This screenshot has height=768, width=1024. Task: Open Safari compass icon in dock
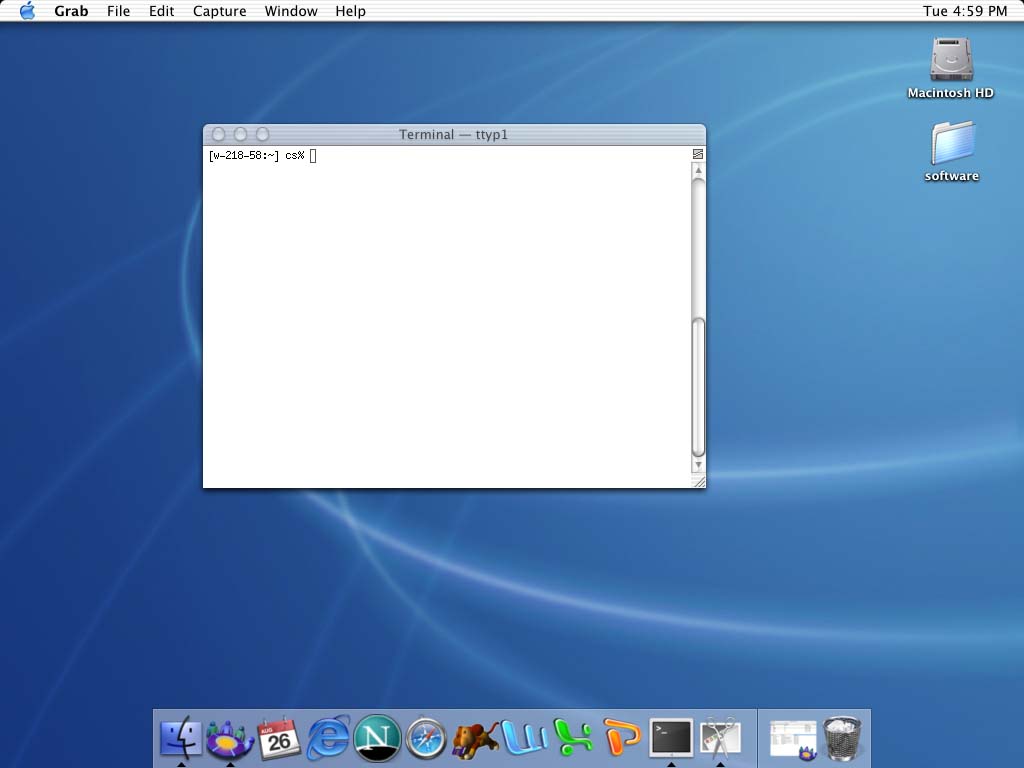pyautogui.click(x=425, y=739)
